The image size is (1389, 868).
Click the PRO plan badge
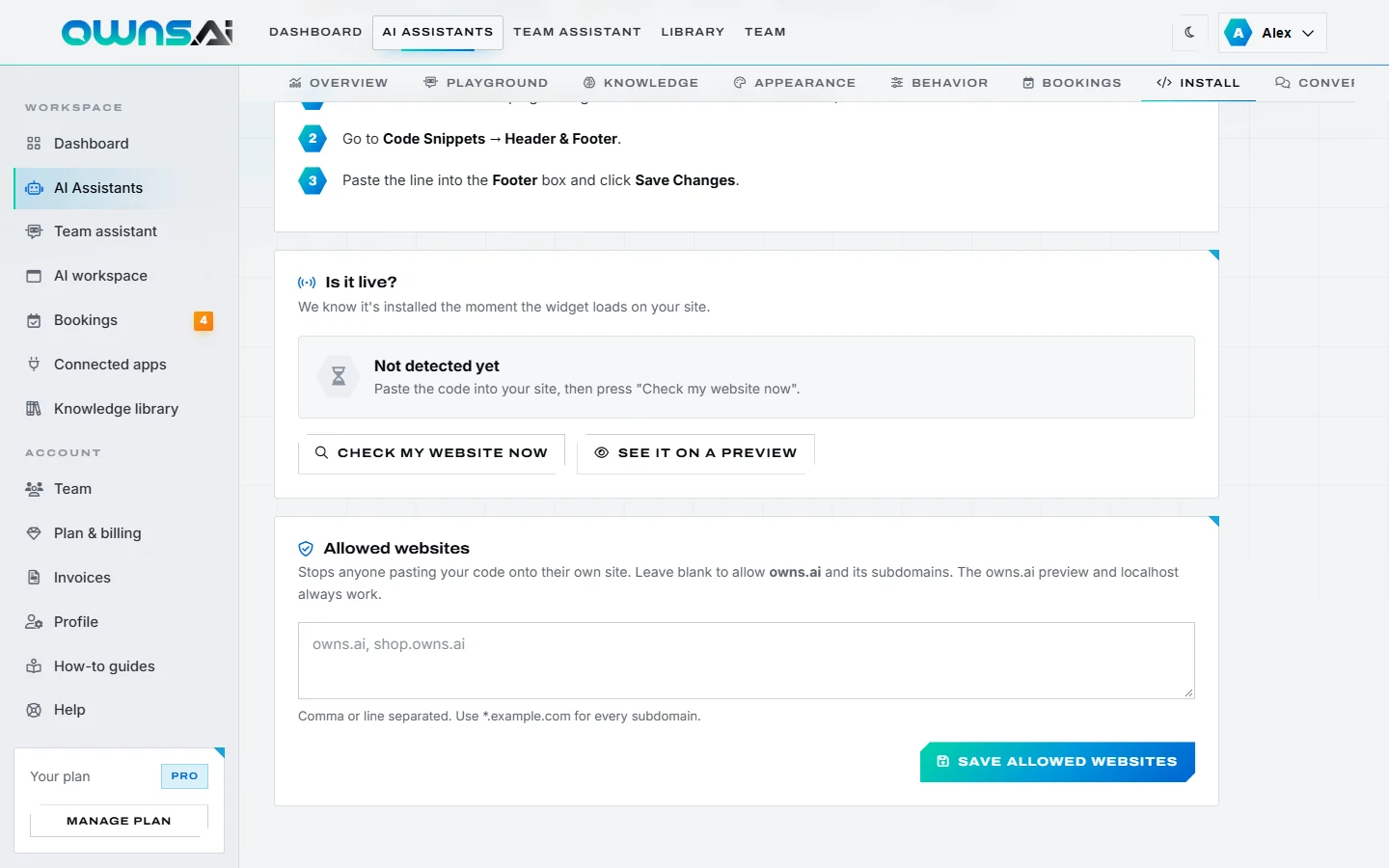point(184,776)
